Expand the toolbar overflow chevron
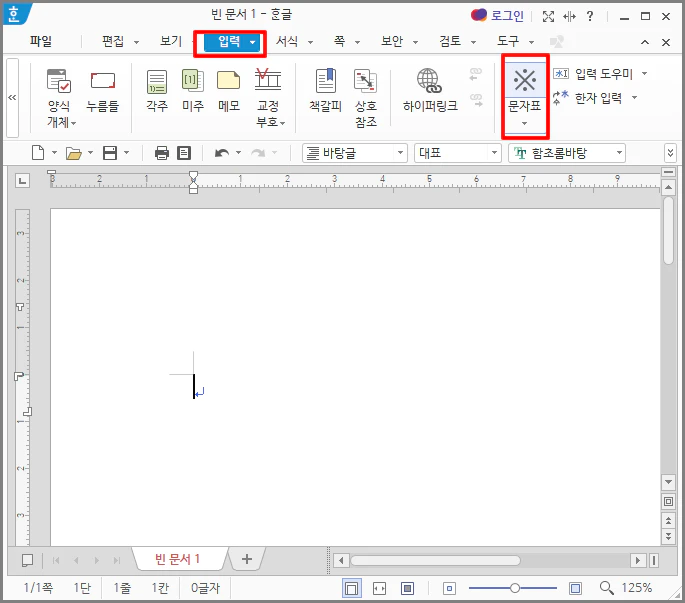Screen dimensions: 685x603 tap(670, 153)
